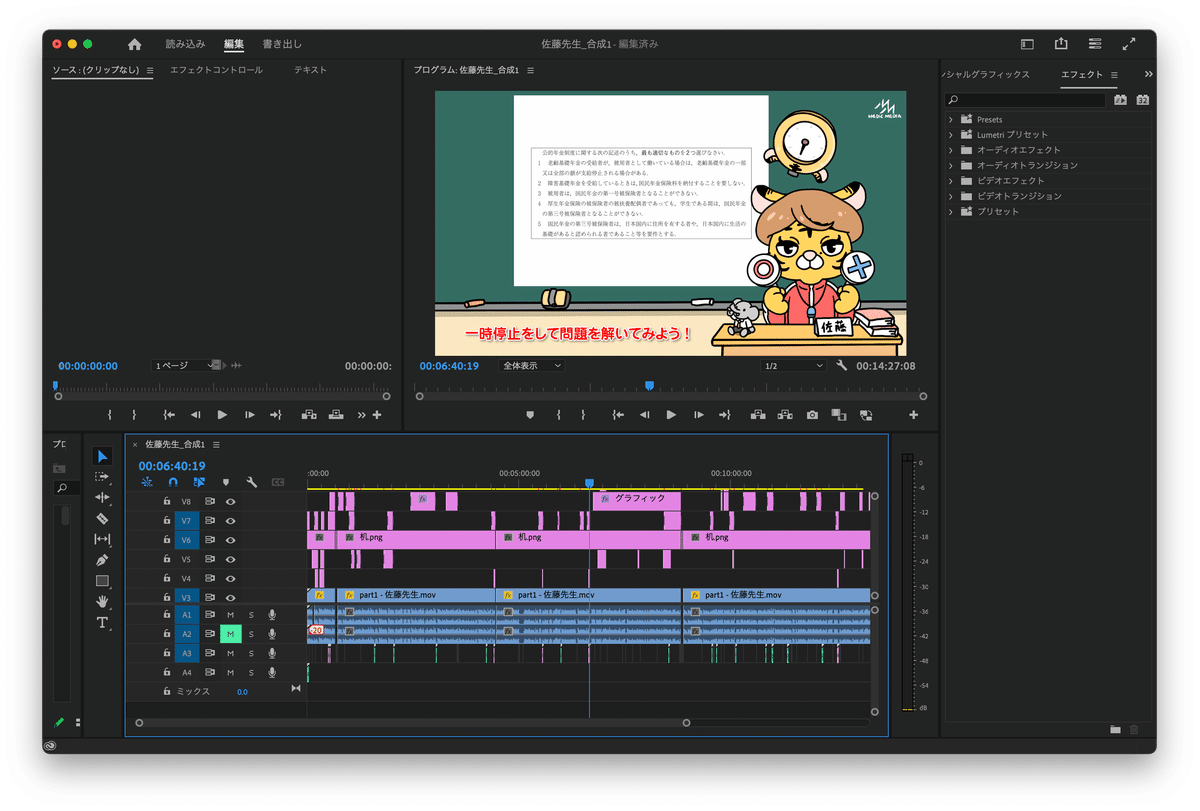Hide track V8 with eye icon

[230, 501]
